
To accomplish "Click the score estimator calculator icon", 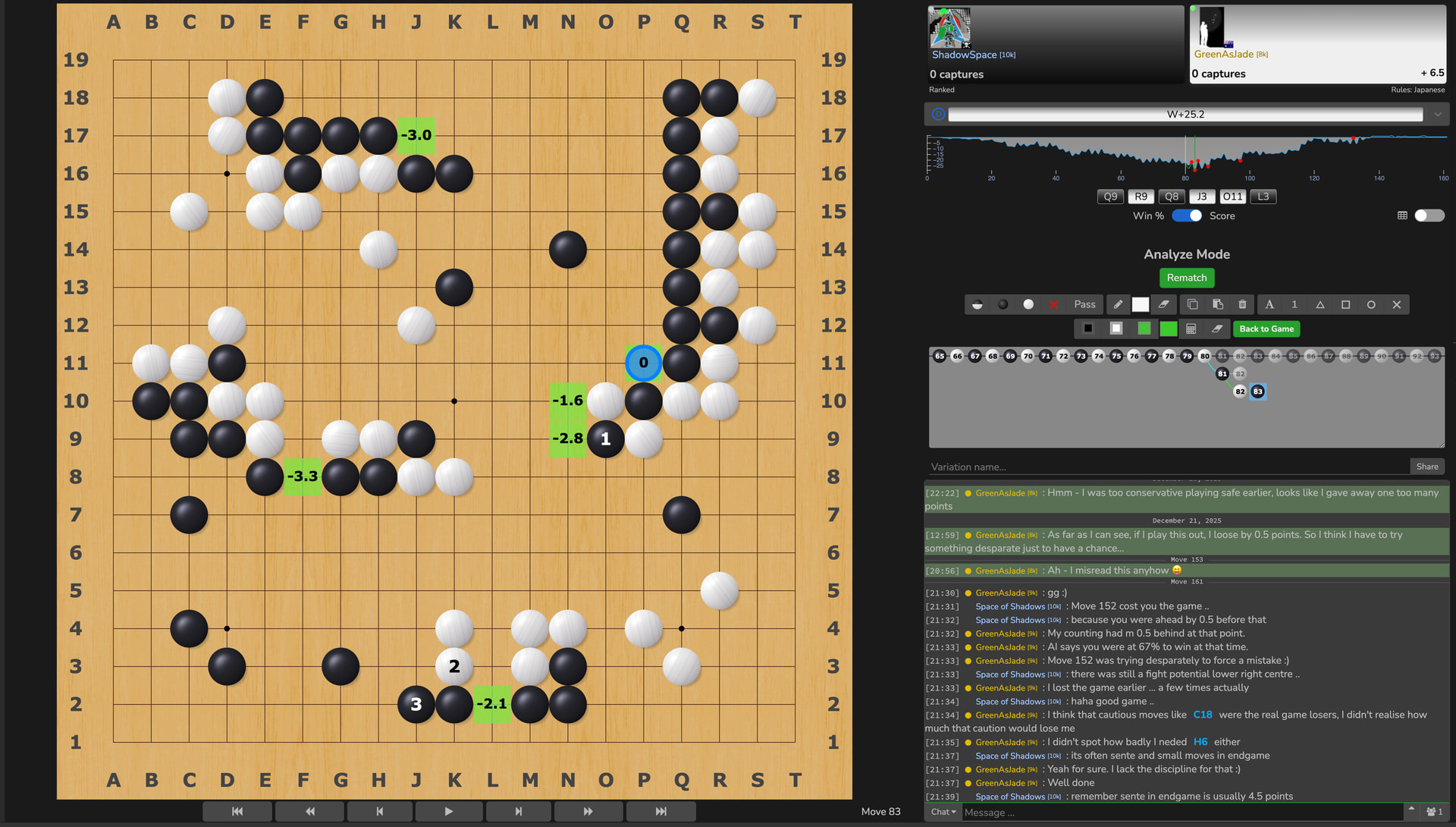I will (x=1191, y=329).
